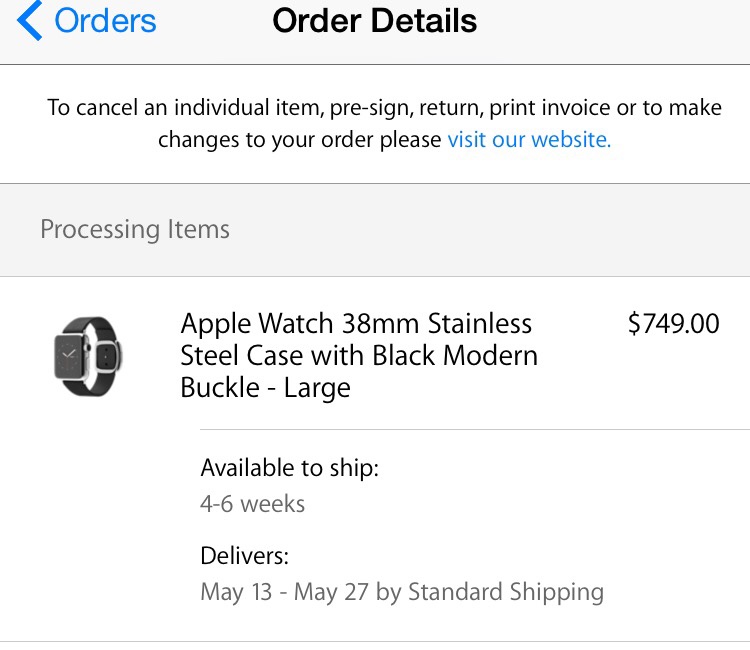Screen dimensions: 750x650
Task: Tap the 'Processing Items' section header
Action: [x=135, y=230]
